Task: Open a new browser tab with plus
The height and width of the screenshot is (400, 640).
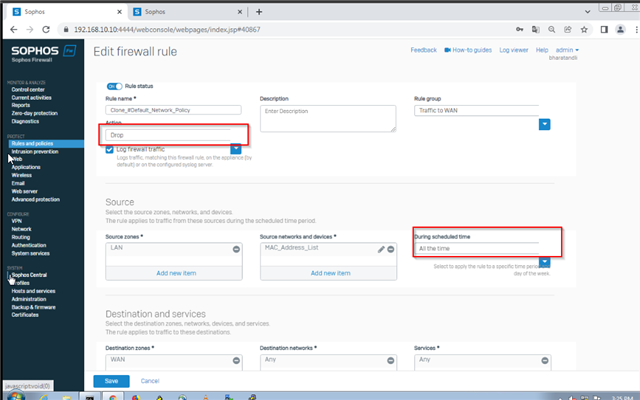Action: coord(259,12)
